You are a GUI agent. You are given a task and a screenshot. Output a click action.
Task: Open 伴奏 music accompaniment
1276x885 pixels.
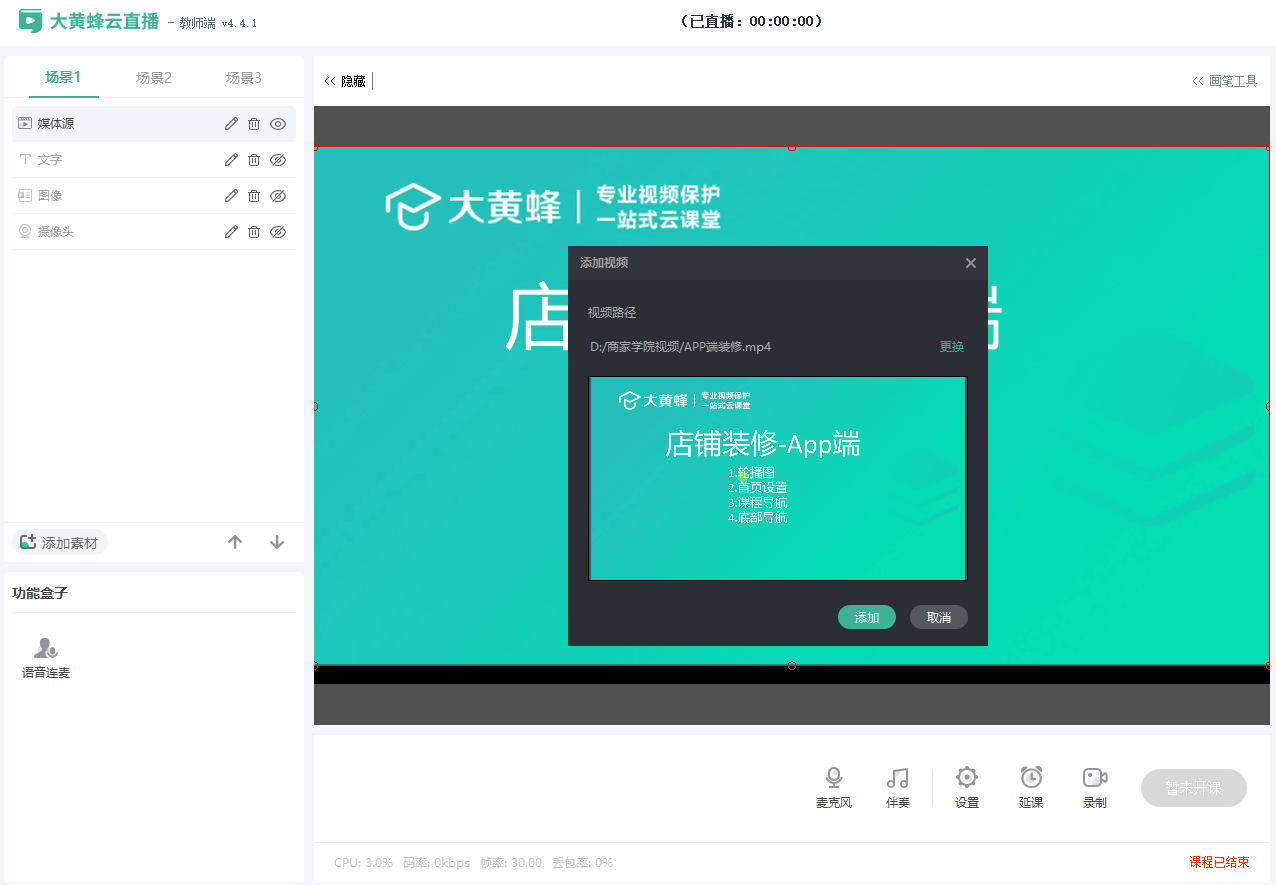[898, 788]
